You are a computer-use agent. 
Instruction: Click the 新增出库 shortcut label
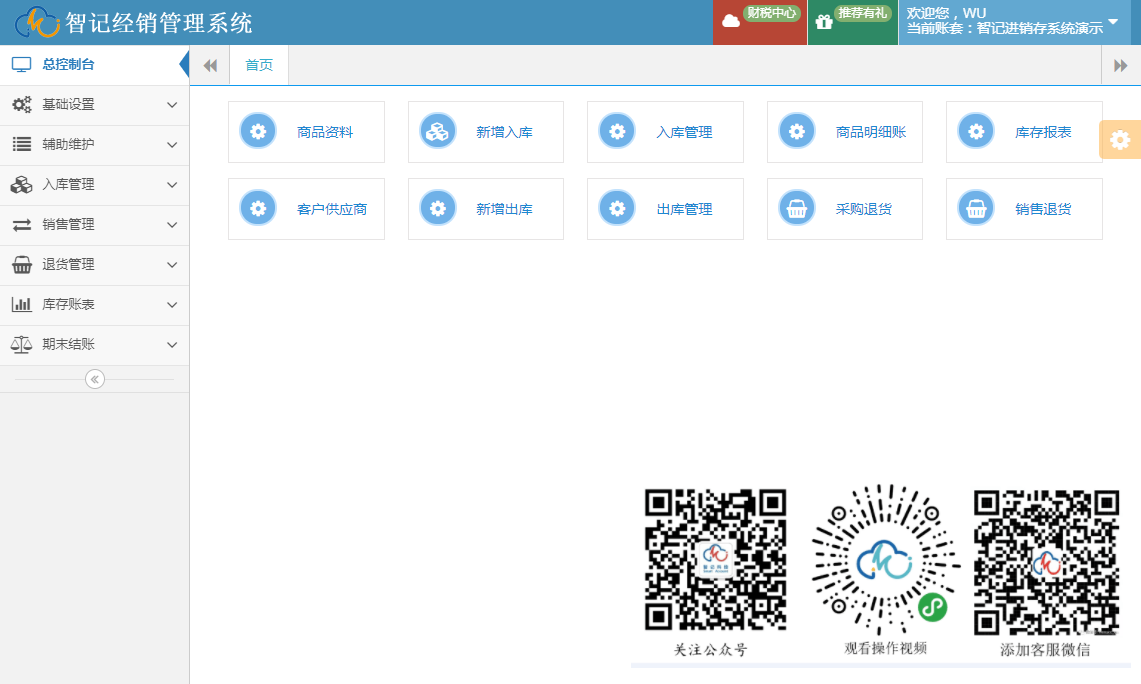(504, 210)
